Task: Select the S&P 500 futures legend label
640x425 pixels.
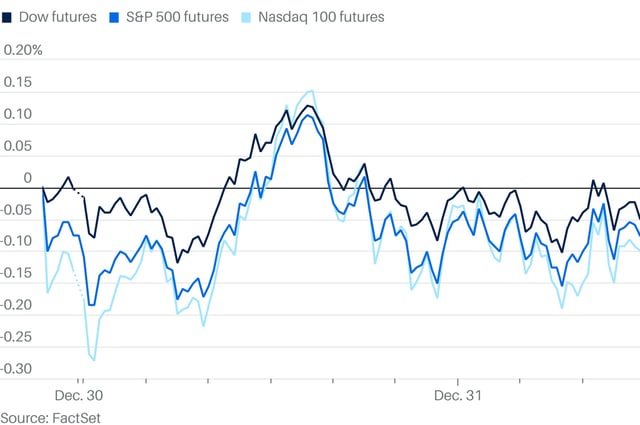Action: pos(178,17)
